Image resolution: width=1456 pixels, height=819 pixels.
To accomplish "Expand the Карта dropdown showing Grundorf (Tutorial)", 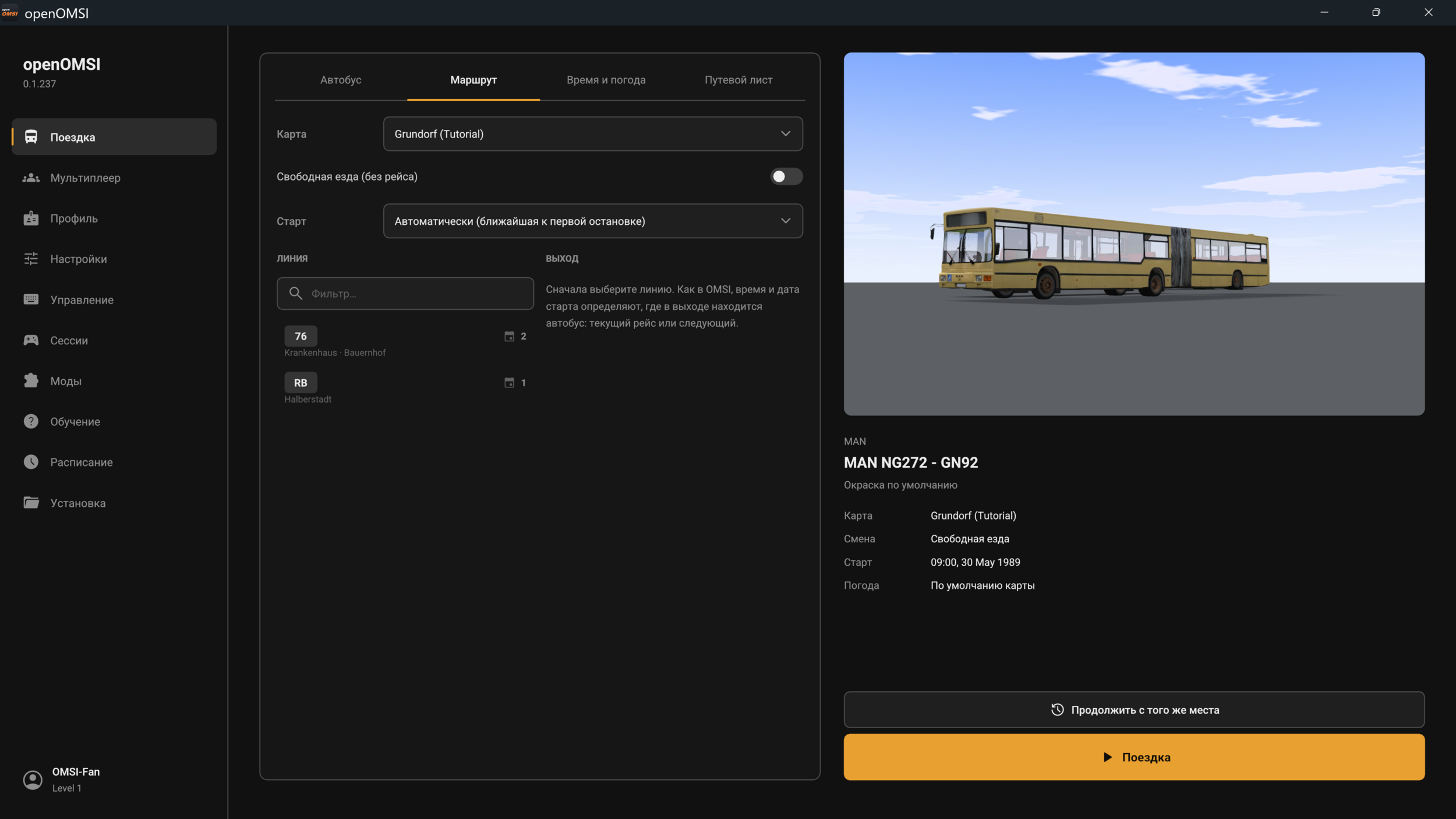I will tap(593, 134).
